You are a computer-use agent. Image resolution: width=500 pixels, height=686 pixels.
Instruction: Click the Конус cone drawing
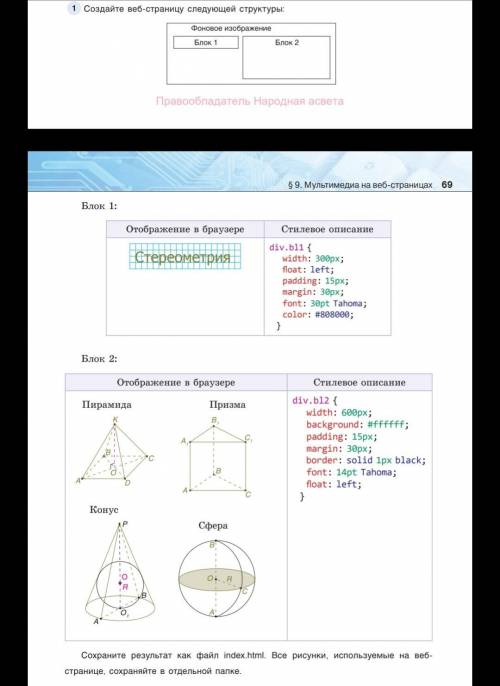pos(120,572)
